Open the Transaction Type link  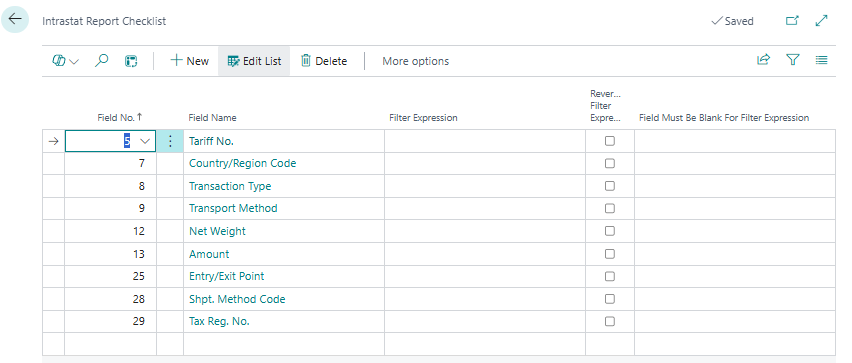coord(230,186)
